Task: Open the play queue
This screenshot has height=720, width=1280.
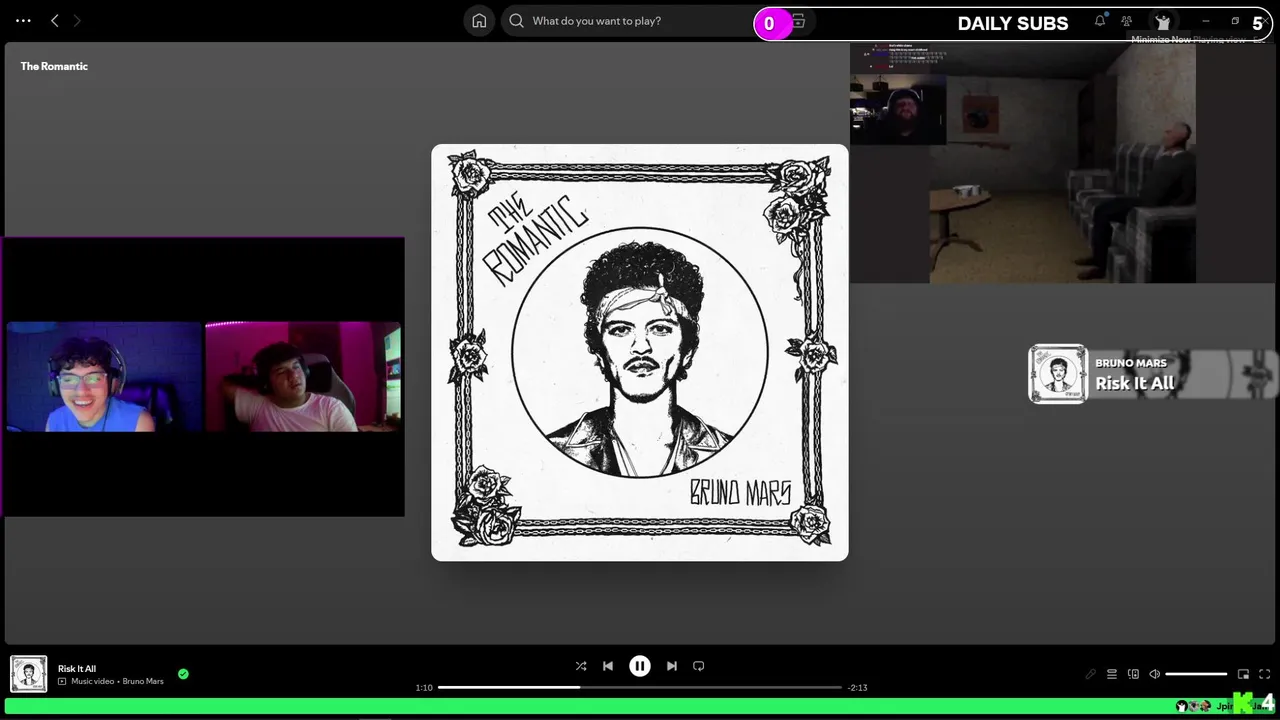Action: click(x=1112, y=674)
